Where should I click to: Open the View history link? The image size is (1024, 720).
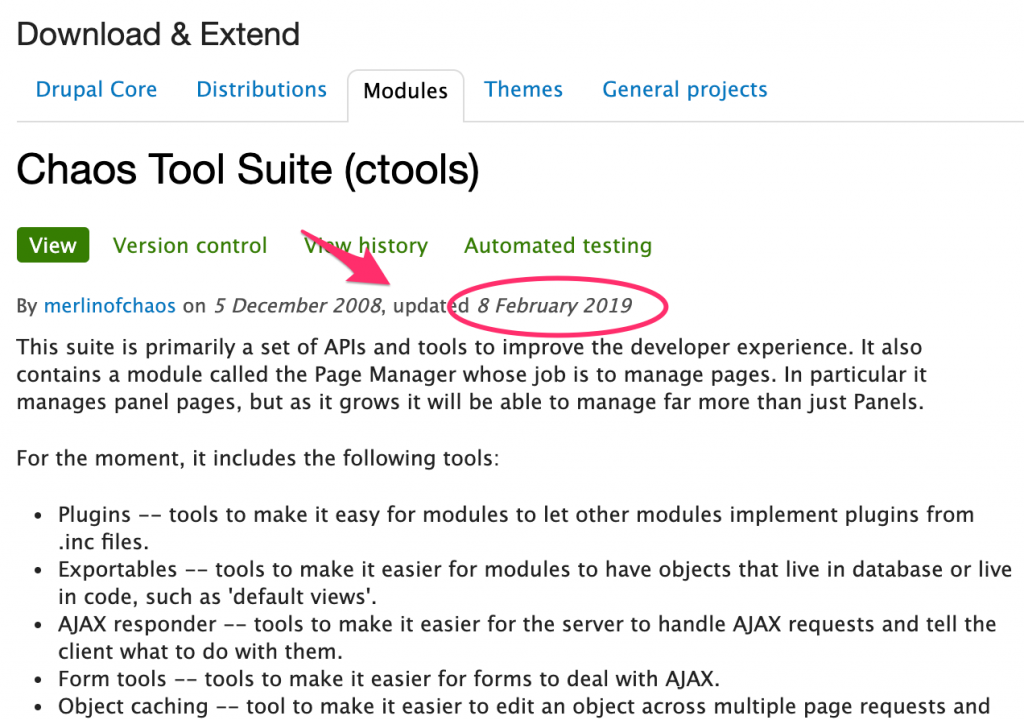coord(366,246)
